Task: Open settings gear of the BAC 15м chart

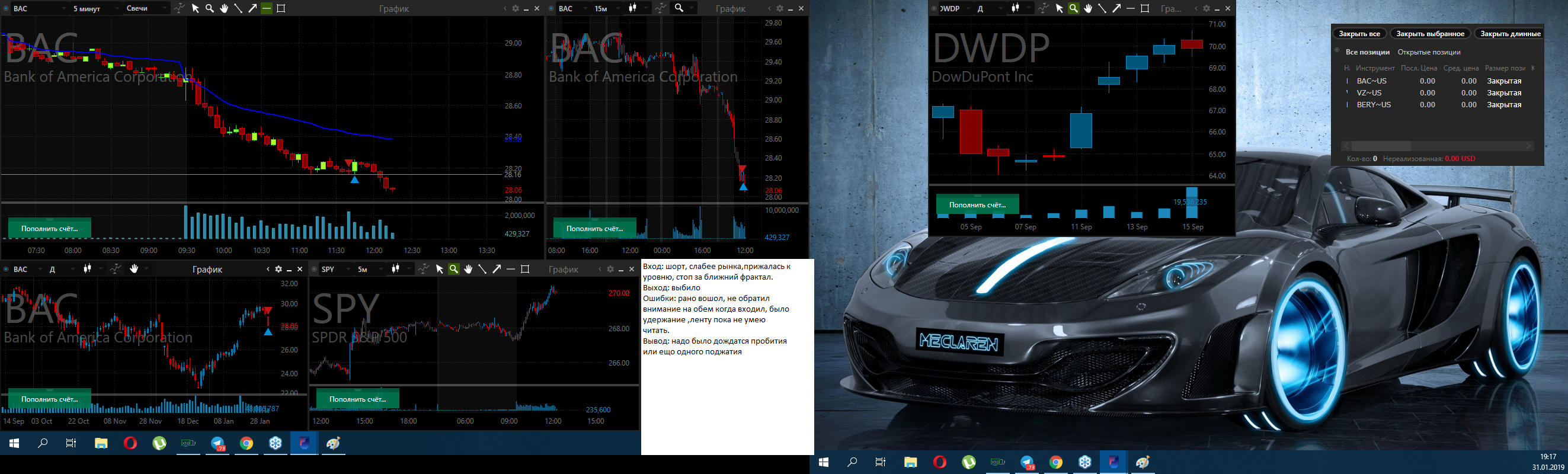Action: click(780, 8)
